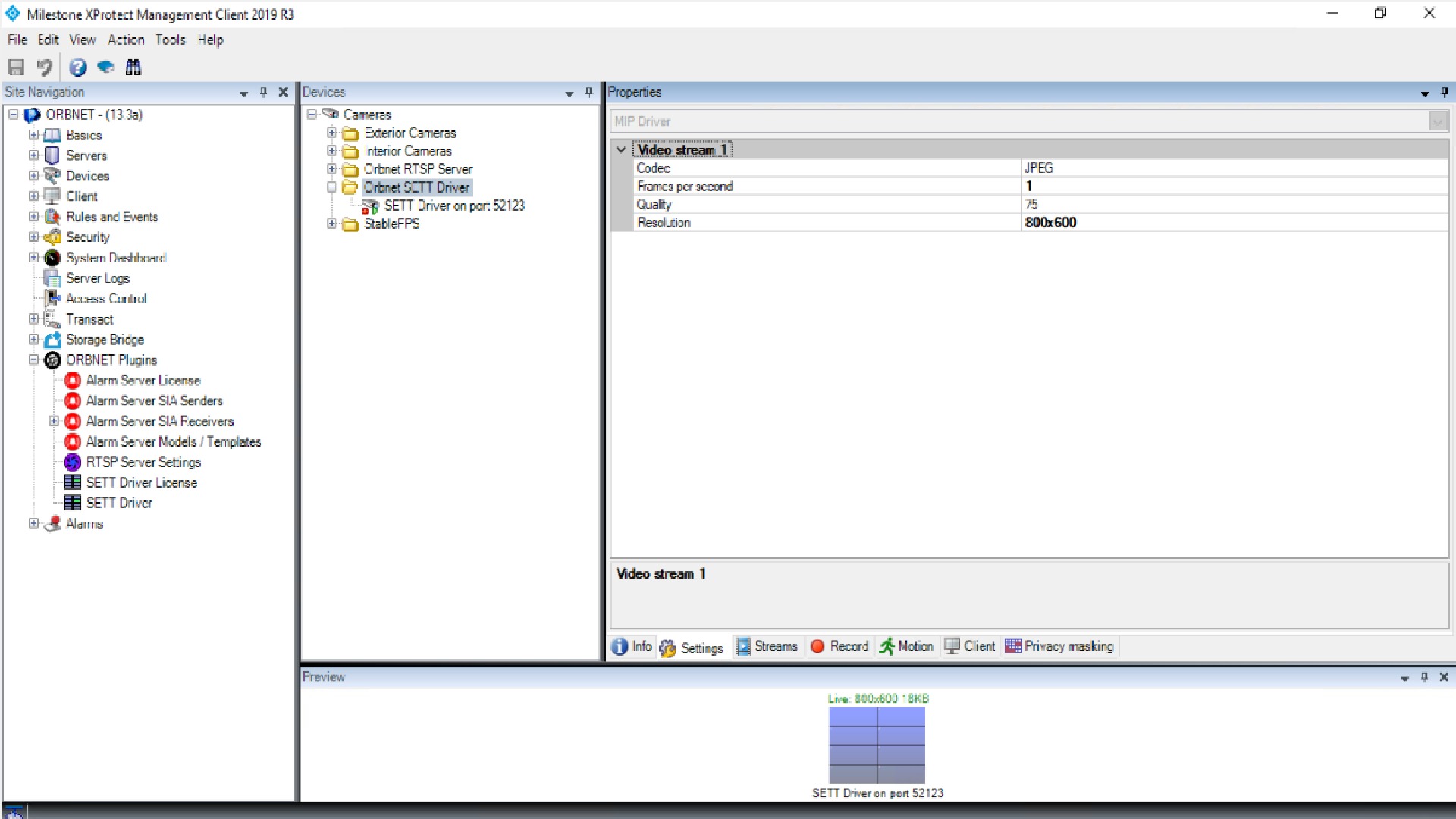Click the Milestone logo in title bar
This screenshot has width=1456, height=819.
(13, 14)
